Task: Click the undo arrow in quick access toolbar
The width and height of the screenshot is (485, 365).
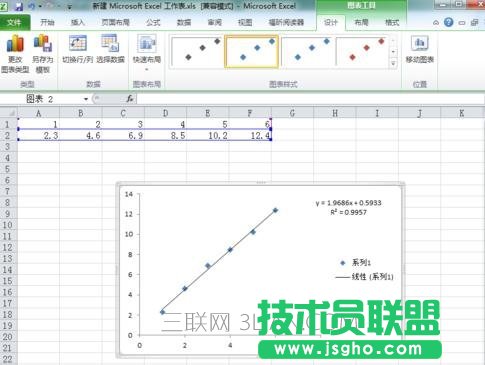Action: point(32,6)
